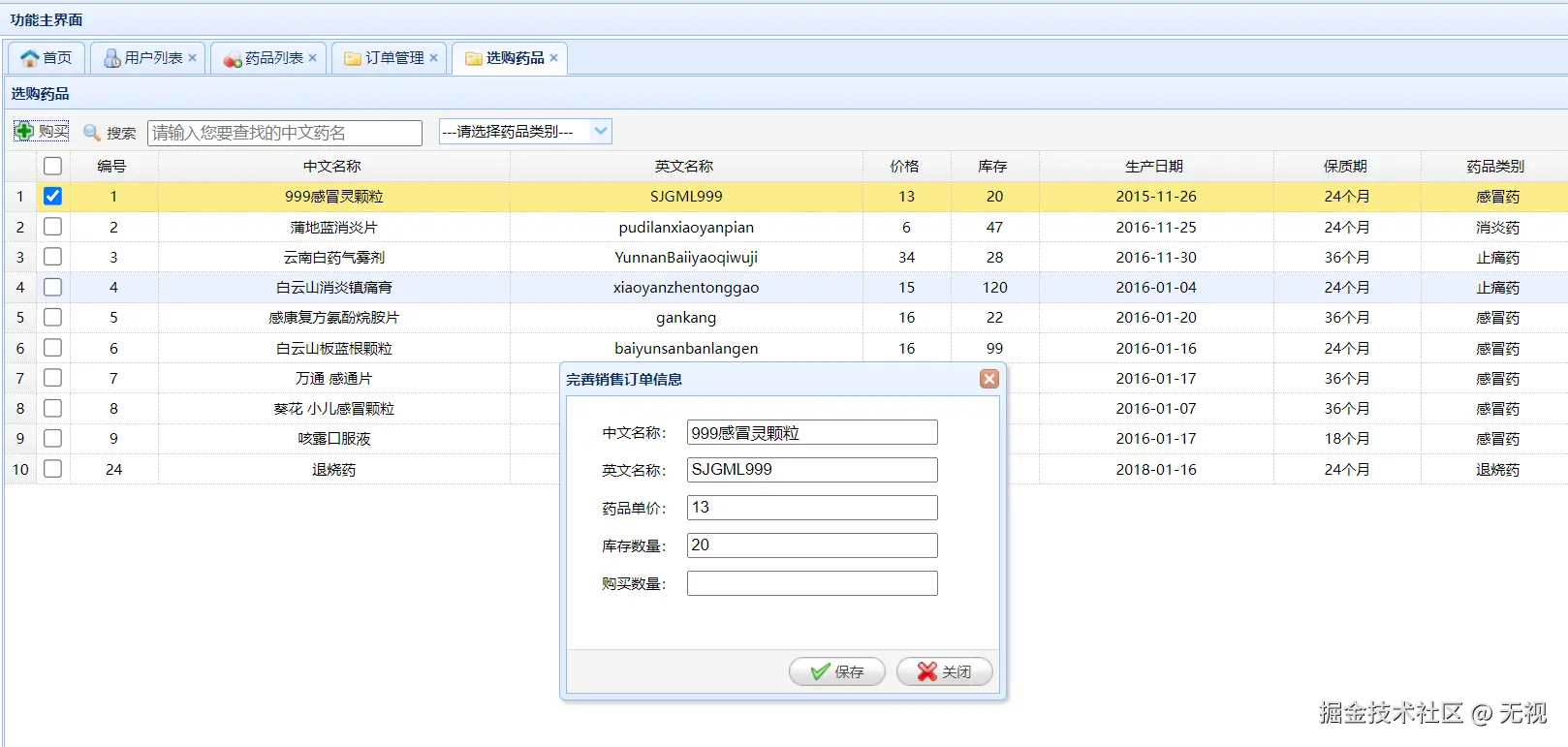Image resolution: width=1568 pixels, height=747 pixels.
Task: Check the 蒲地蓝消炎片 row checkbox
Action: [52, 226]
